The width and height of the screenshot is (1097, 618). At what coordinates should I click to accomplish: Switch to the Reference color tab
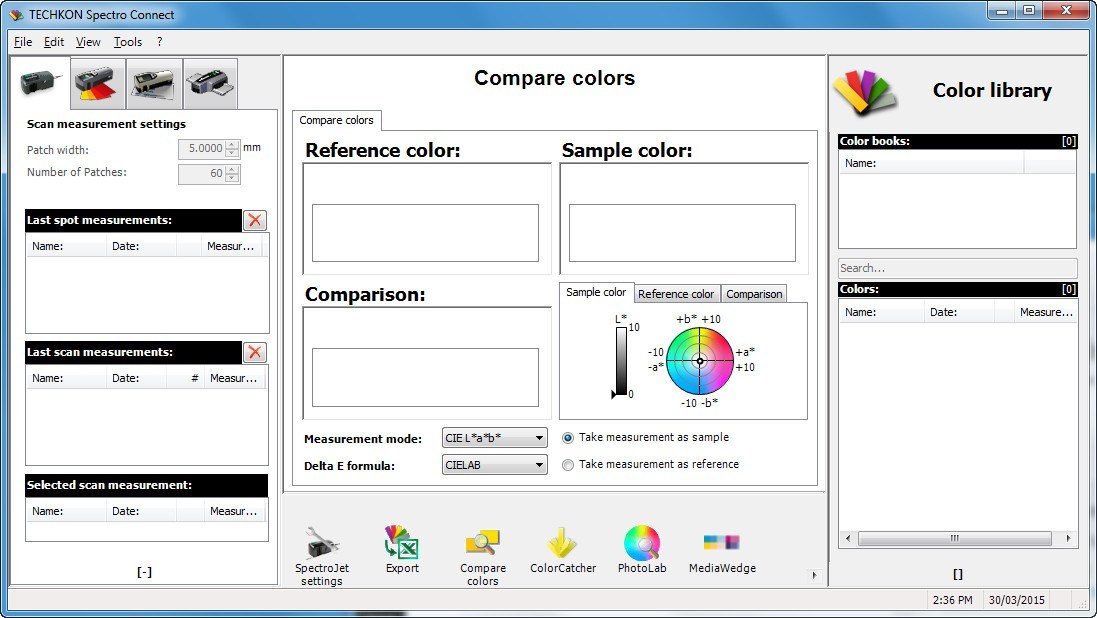pyautogui.click(x=676, y=294)
